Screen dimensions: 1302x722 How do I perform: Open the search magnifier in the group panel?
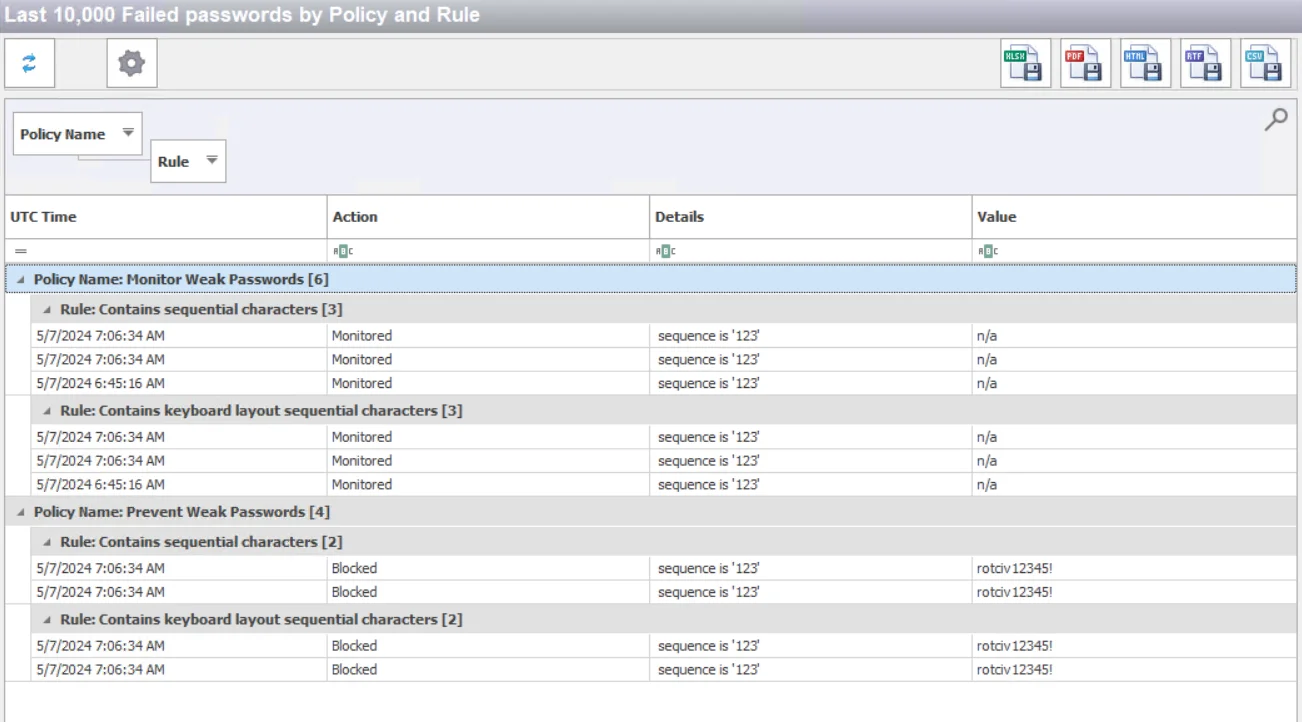point(1276,121)
